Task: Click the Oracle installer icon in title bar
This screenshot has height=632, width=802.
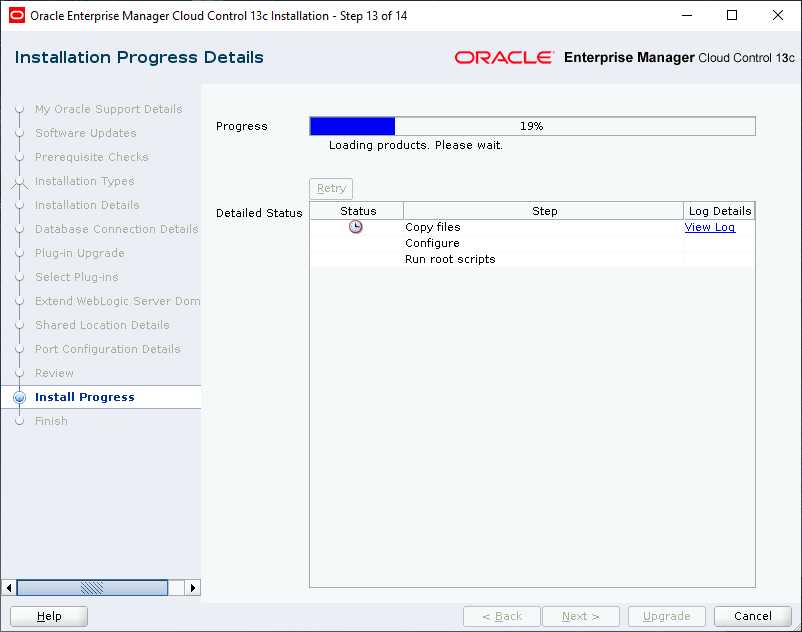Action: 17,15
